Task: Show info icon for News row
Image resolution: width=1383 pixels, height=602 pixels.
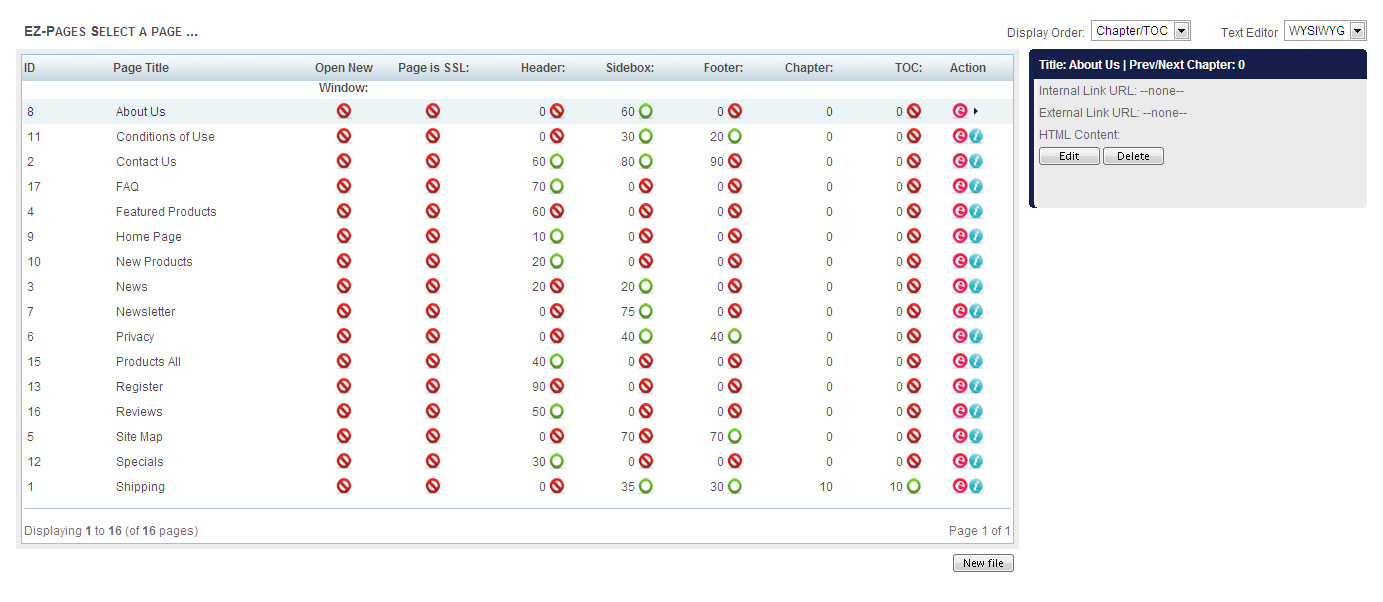Action: click(976, 286)
